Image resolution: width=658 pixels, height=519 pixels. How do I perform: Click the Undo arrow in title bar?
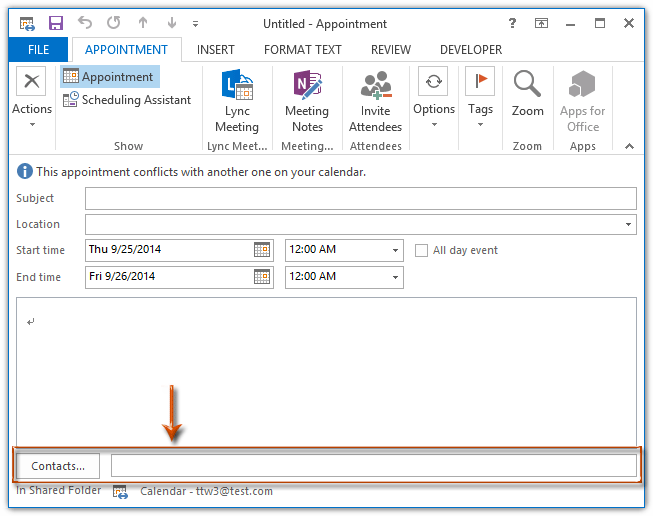86,22
